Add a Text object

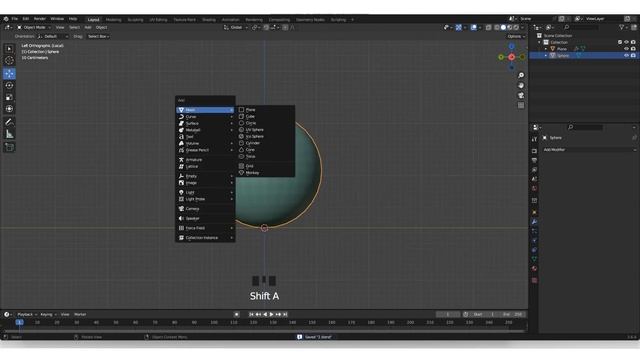click(x=205, y=137)
